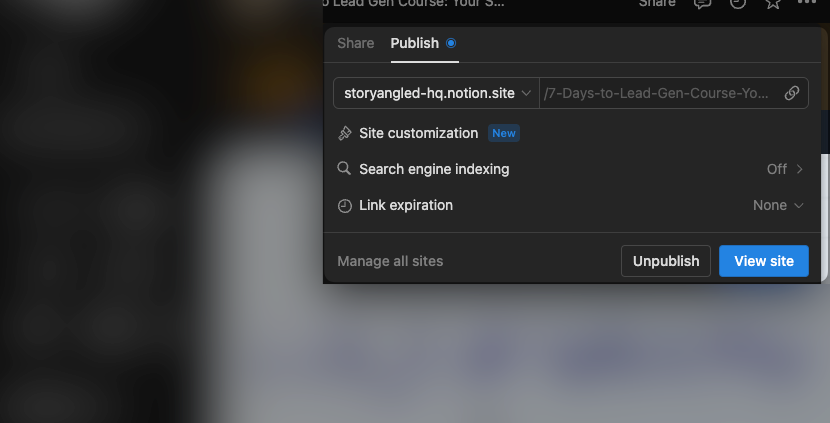Open the Link expiration None dropdown

tap(778, 205)
